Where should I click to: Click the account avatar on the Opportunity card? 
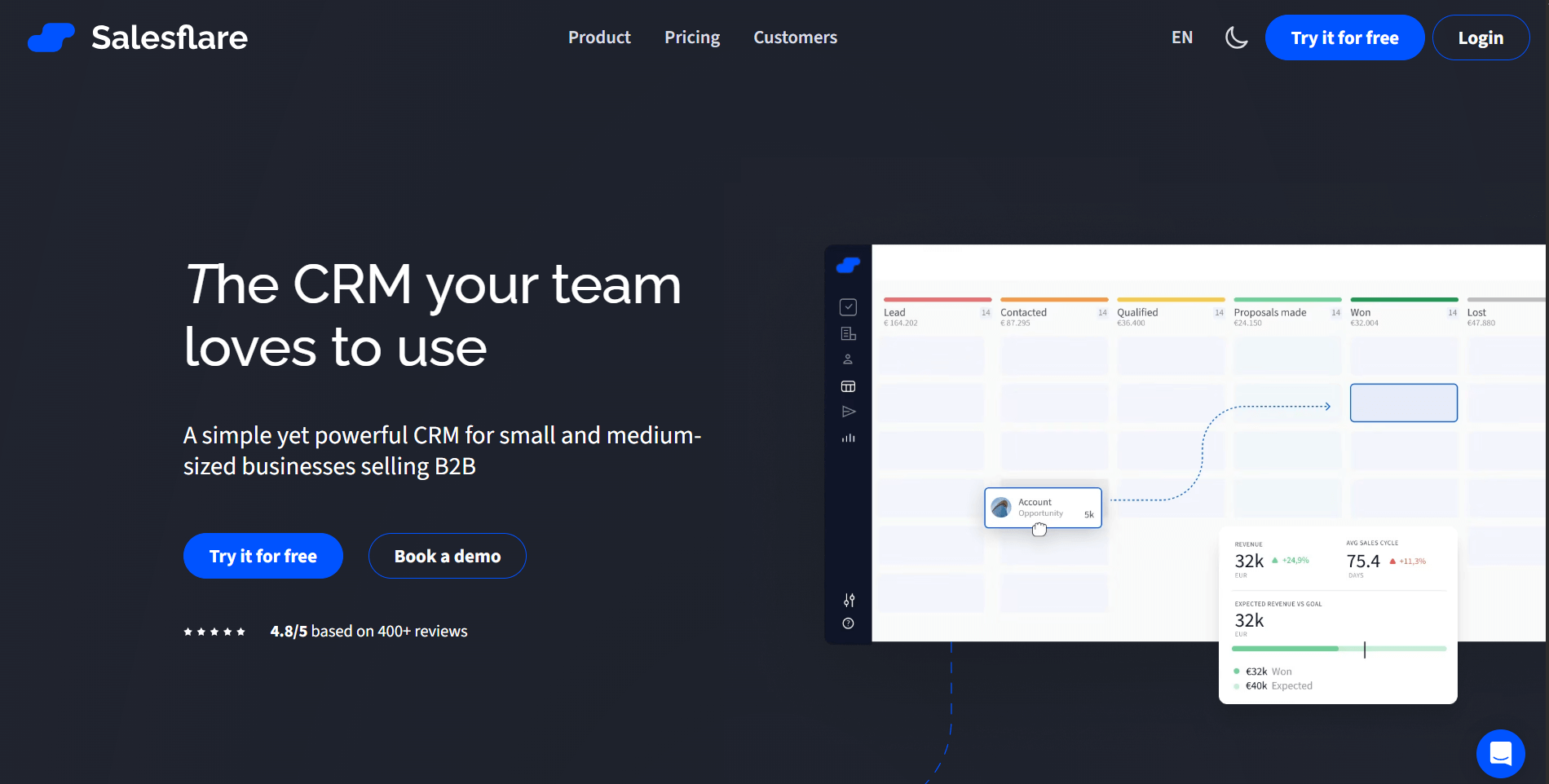[1001, 508]
